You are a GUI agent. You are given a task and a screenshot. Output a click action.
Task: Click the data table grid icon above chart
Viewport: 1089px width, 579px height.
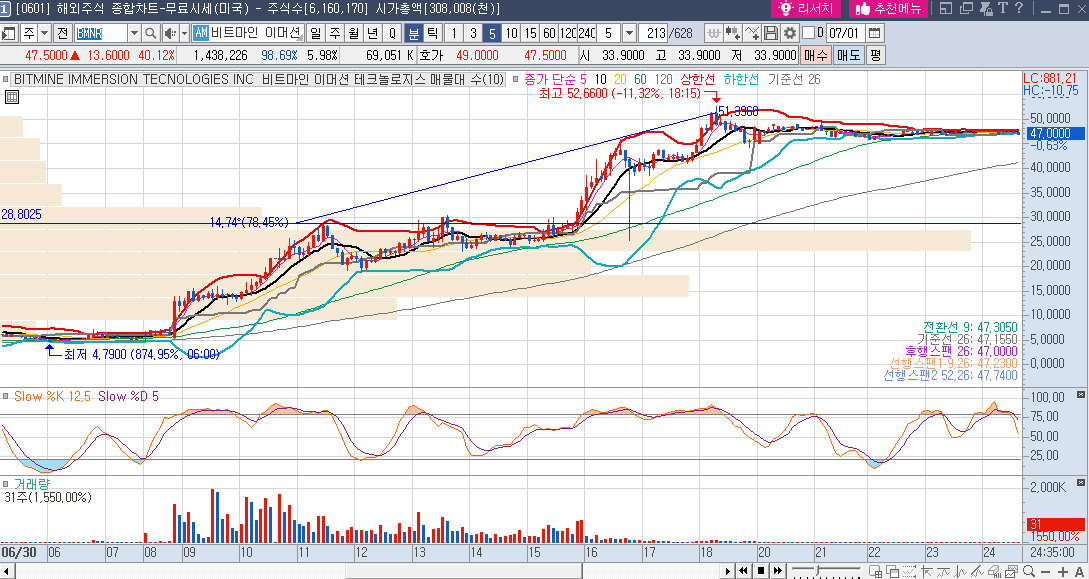(x=12, y=97)
